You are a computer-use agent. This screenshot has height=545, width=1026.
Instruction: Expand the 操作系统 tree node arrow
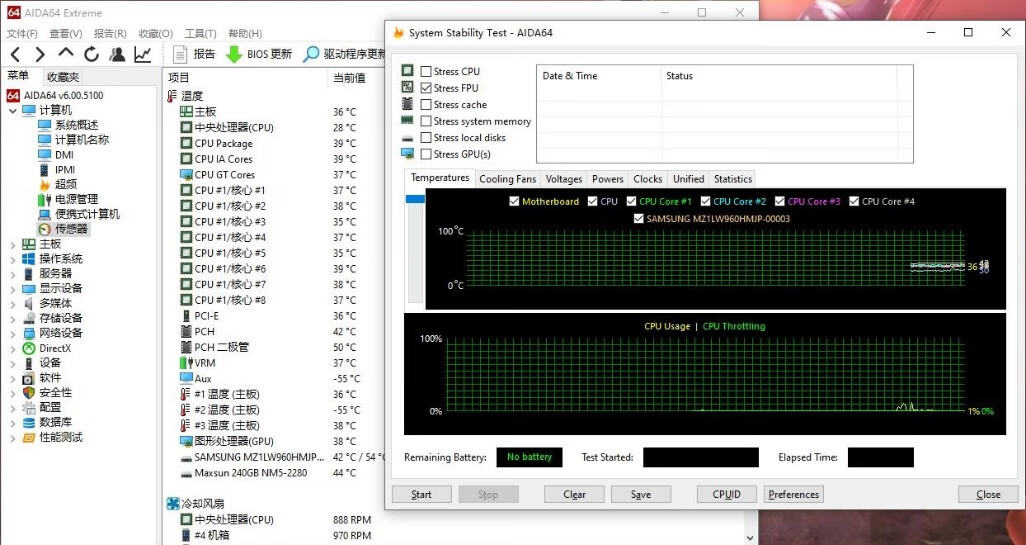[x=13, y=259]
